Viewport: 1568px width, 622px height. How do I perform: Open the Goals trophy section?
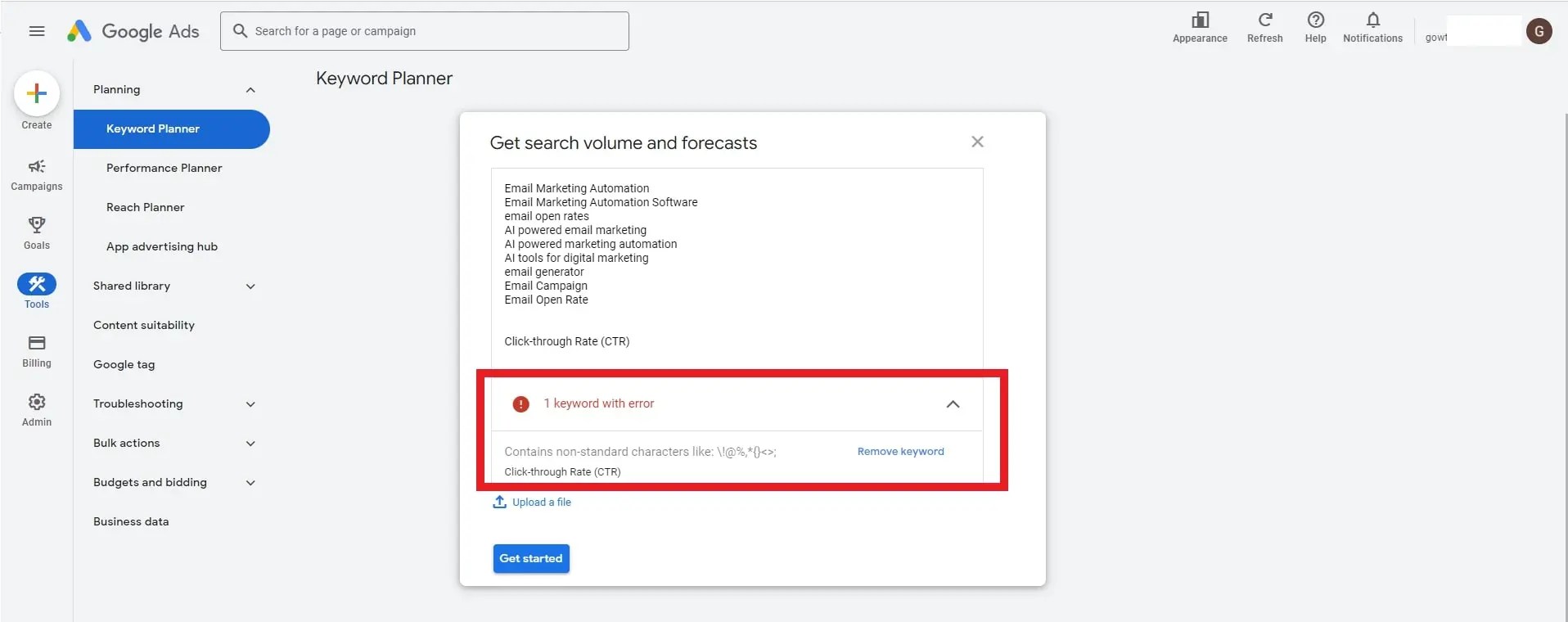[x=37, y=233]
